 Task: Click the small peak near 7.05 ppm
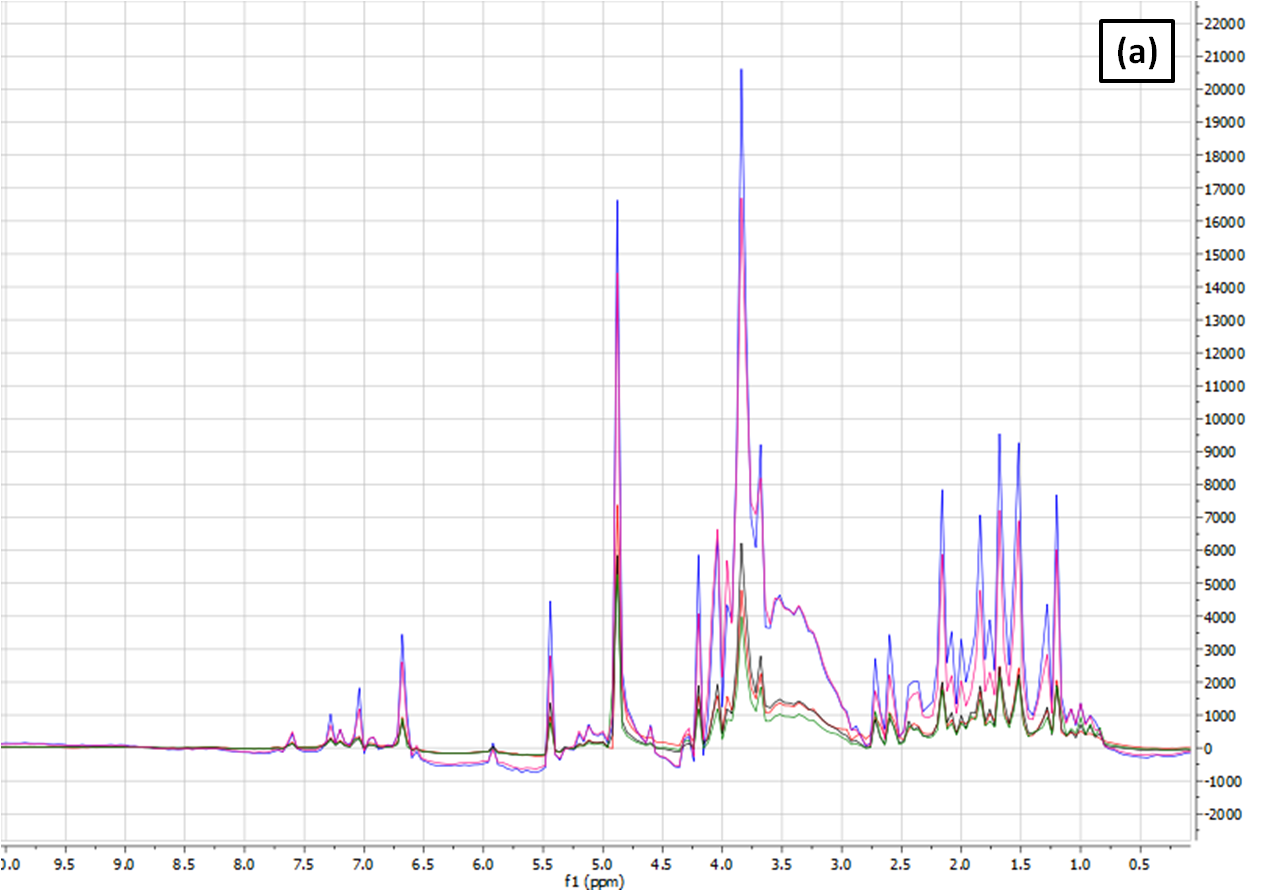tap(359, 689)
